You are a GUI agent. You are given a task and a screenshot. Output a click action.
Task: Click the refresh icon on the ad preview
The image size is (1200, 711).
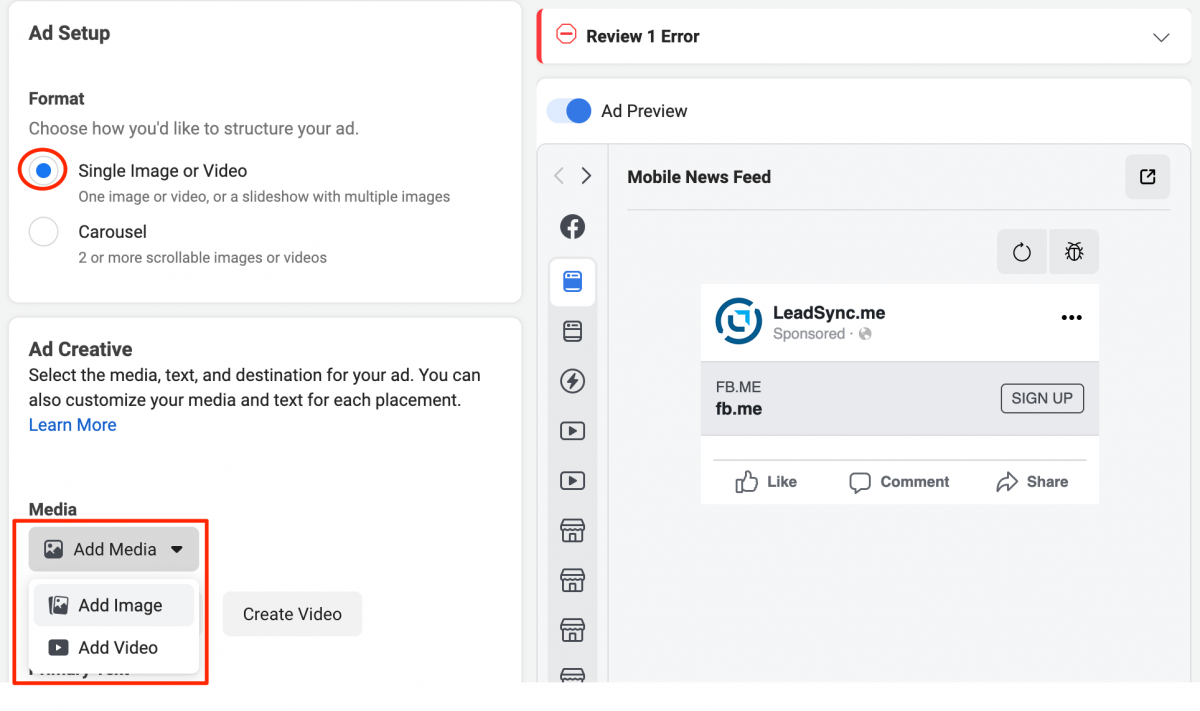click(1021, 251)
